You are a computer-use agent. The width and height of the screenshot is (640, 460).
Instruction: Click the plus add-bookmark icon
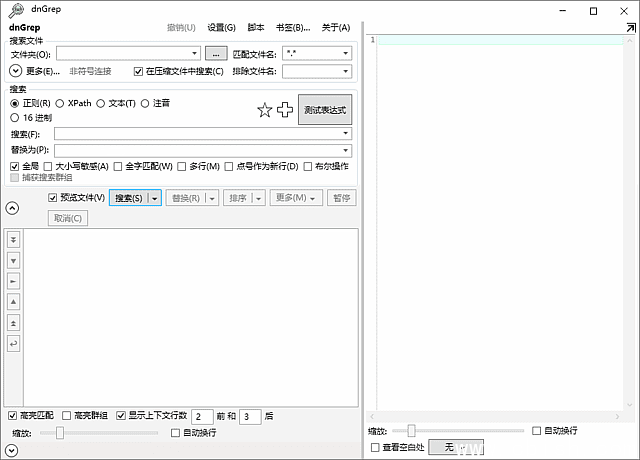[x=285, y=109]
